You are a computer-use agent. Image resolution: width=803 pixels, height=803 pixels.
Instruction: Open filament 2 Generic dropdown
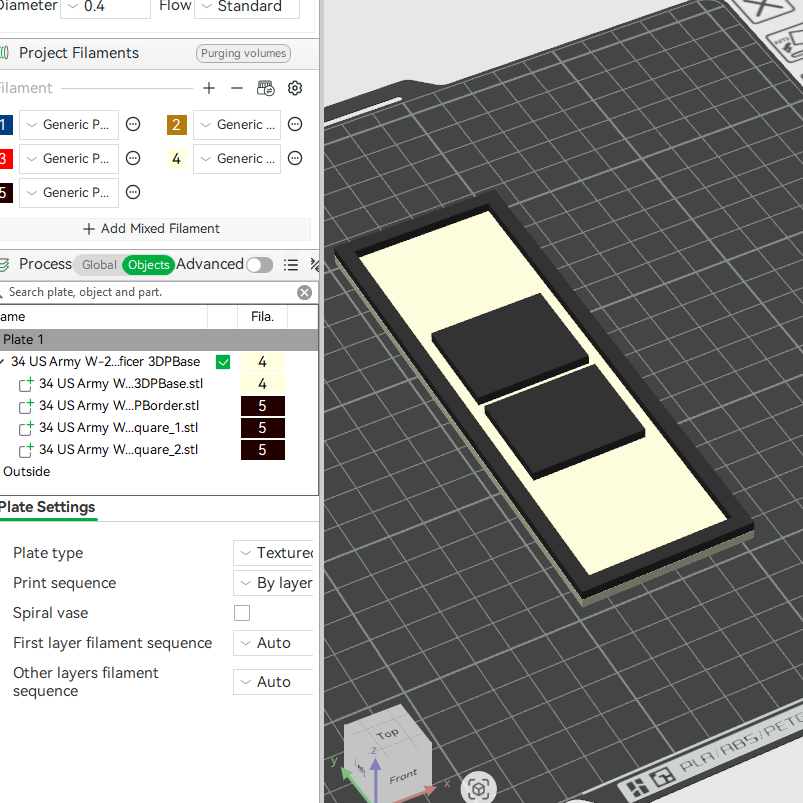(237, 124)
